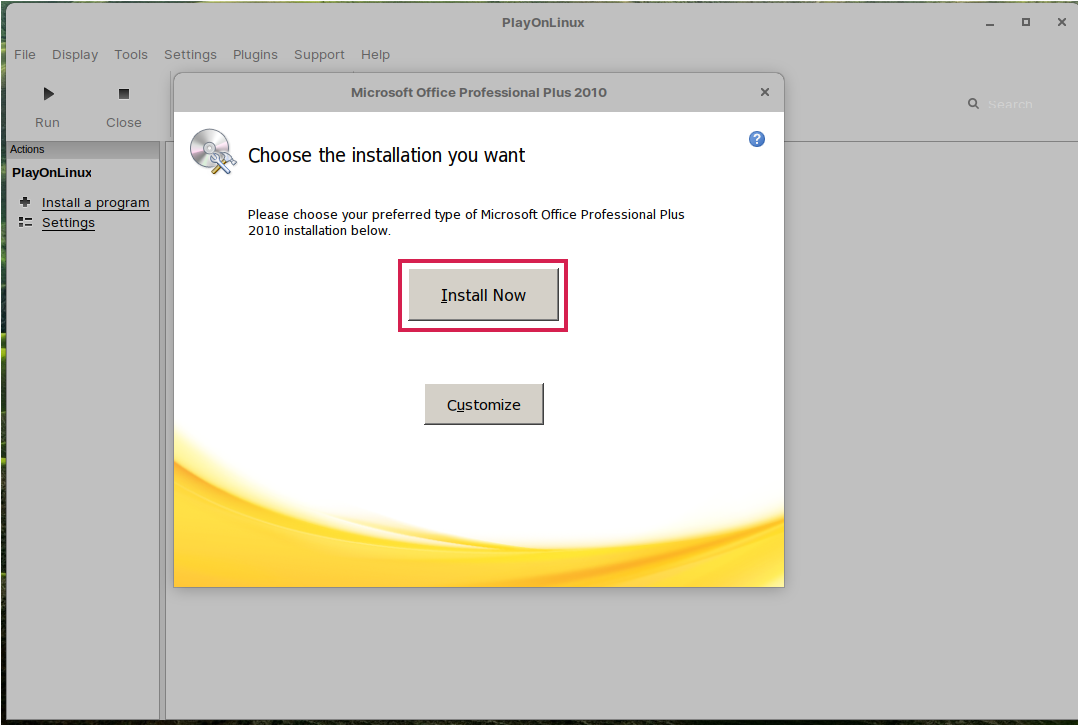Open the Display menu
1078x725 pixels.
[75, 54]
